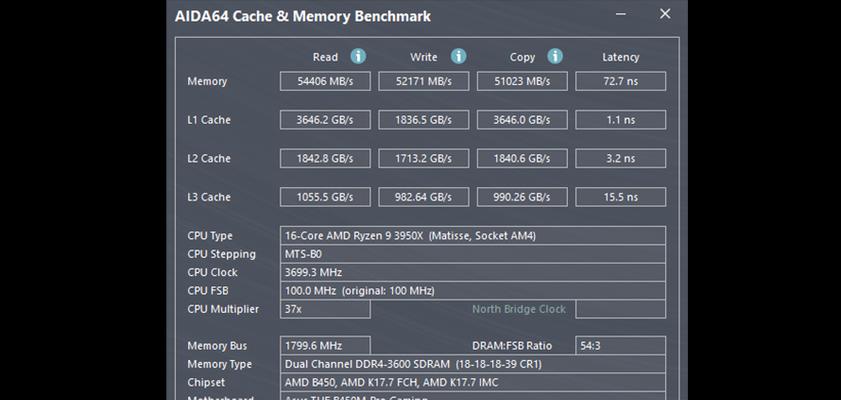Click the CPU Multiplier 37x field
The height and width of the screenshot is (400, 841).
(x=325, y=309)
